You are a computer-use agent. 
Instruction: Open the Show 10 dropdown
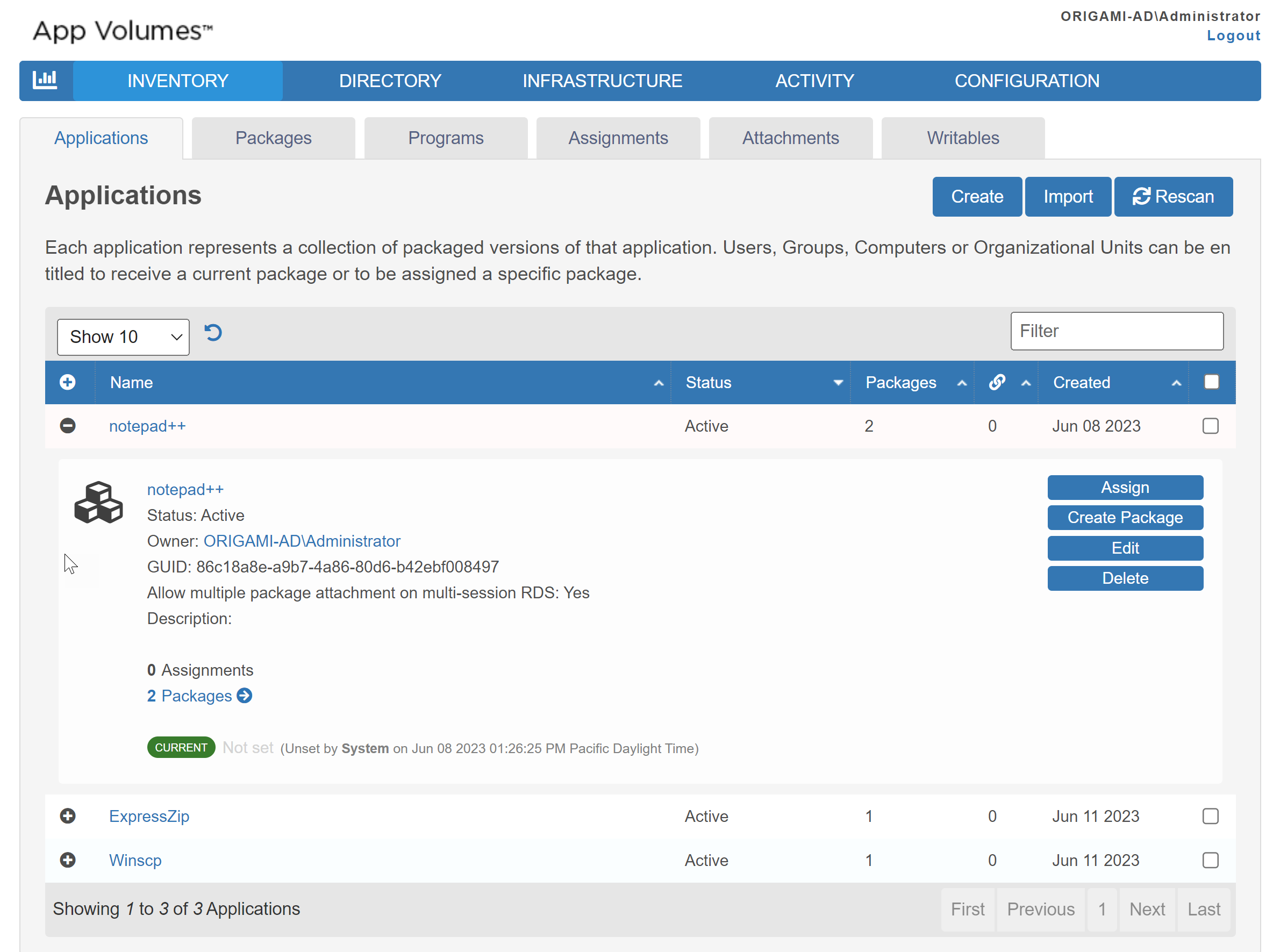coord(123,337)
